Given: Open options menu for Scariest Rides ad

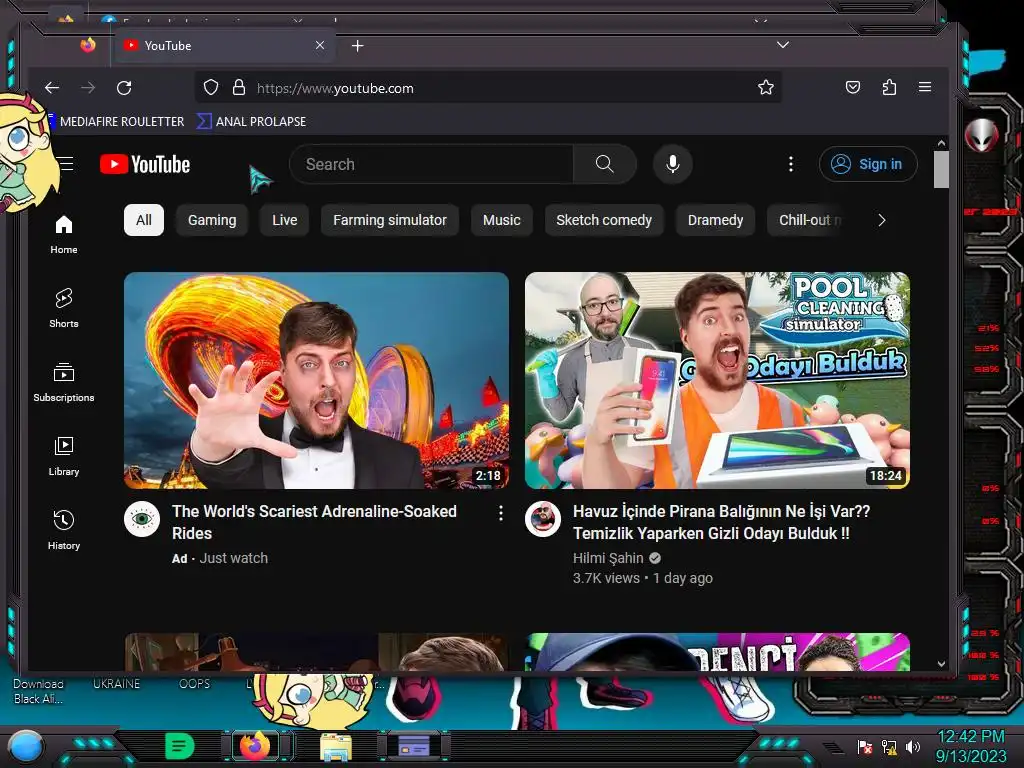Looking at the screenshot, I should [501, 513].
